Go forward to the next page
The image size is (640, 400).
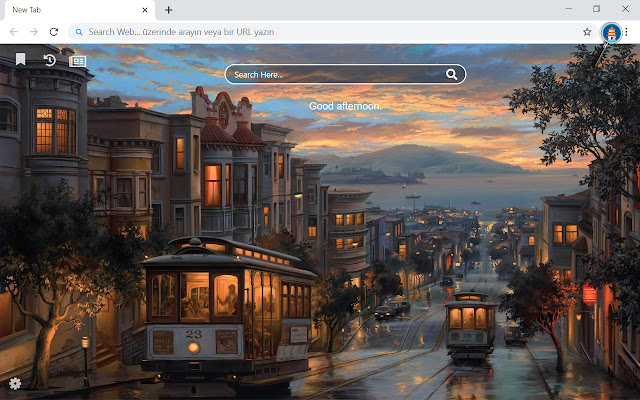pyautogui.click(x=34, y=32)
